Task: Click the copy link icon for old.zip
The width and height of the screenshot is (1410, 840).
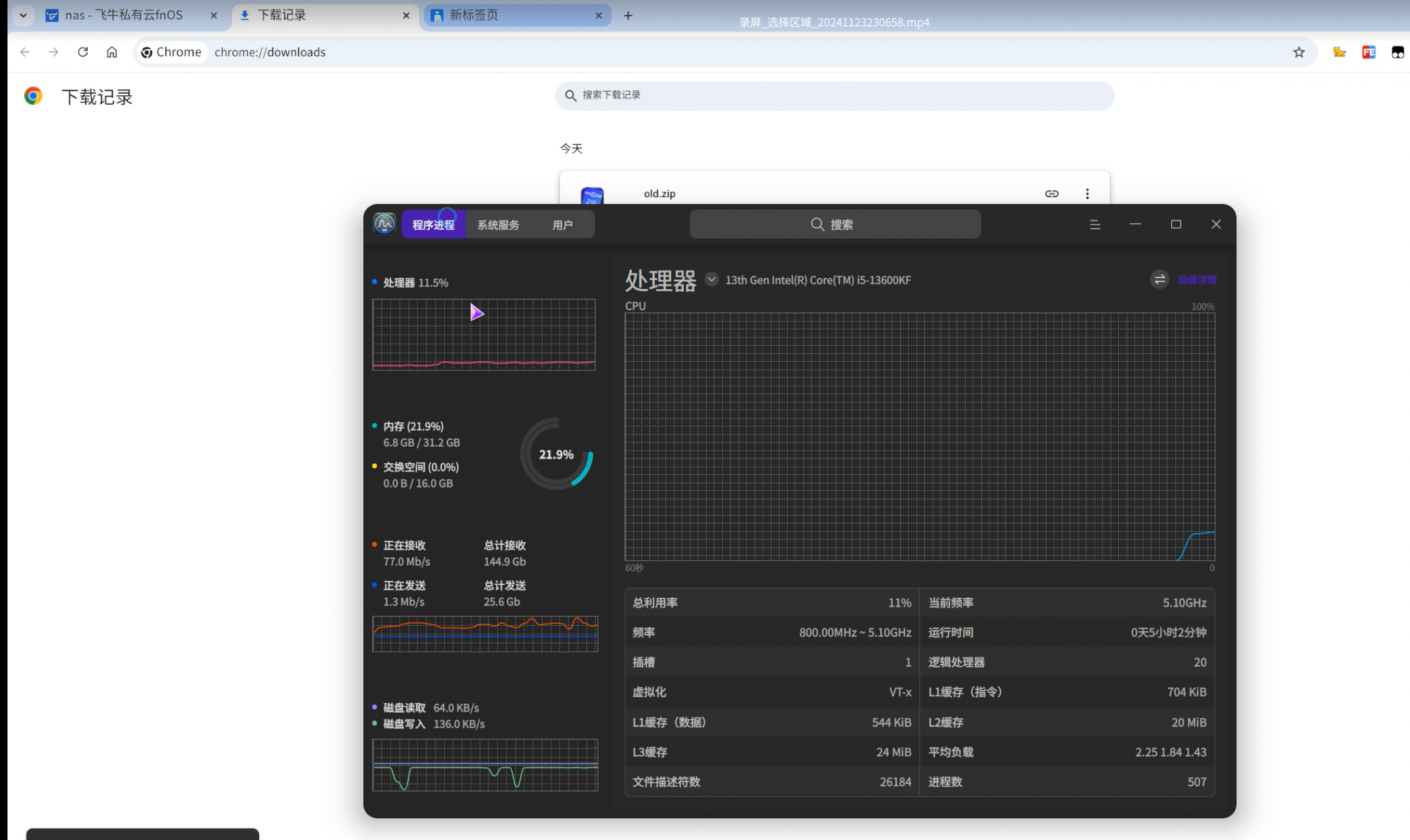Action: pyautogui.click(x=1052, y=194)
